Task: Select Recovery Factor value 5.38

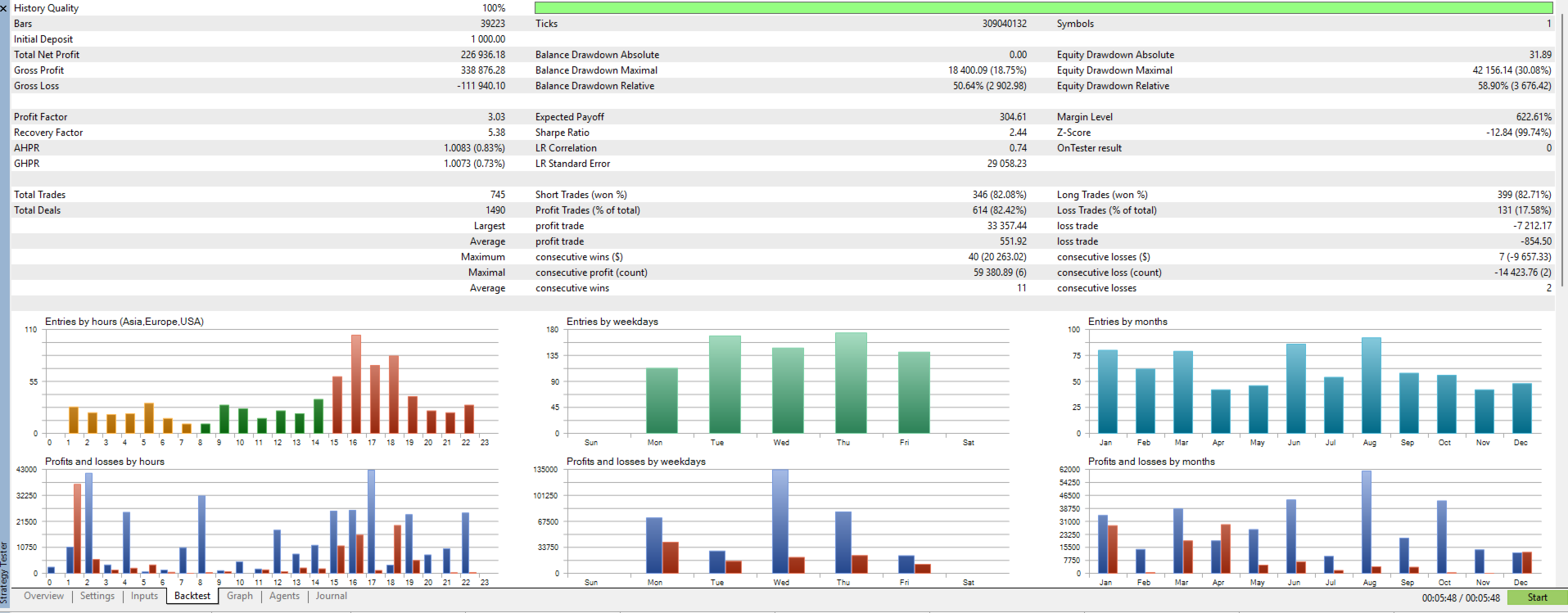Action: (x=496, y=133)
